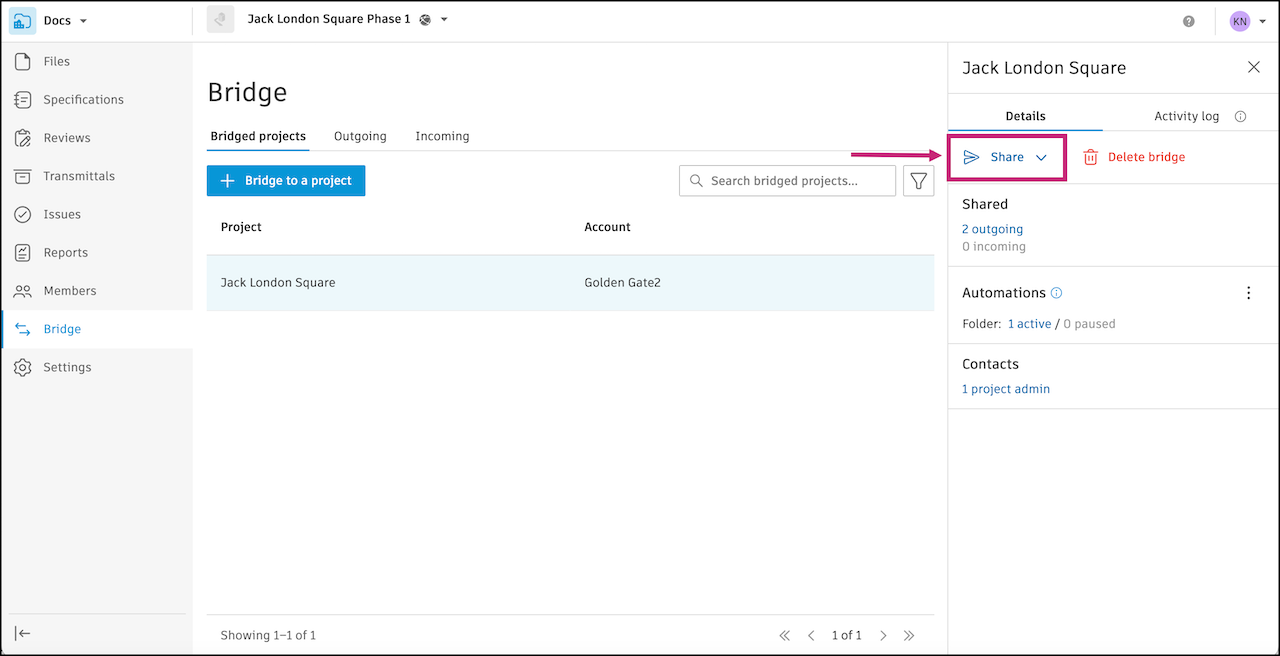This screenshot has width=1280, height=656.
Task: Open the filter options for bridged projects
Action: [918, 180]
